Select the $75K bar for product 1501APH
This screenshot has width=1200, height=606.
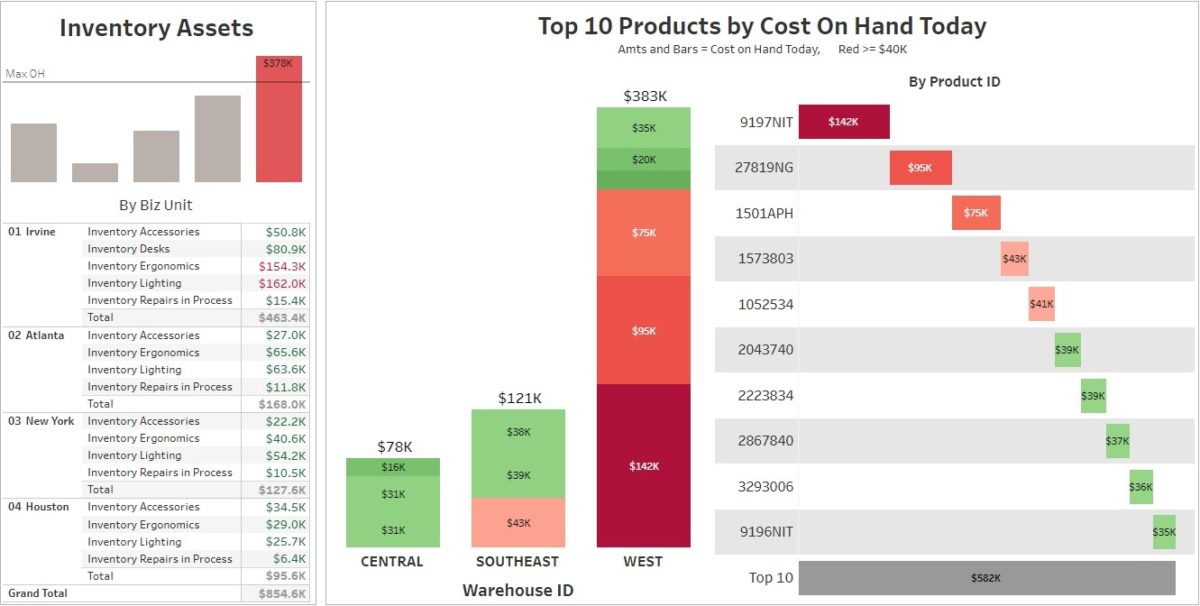975,213
